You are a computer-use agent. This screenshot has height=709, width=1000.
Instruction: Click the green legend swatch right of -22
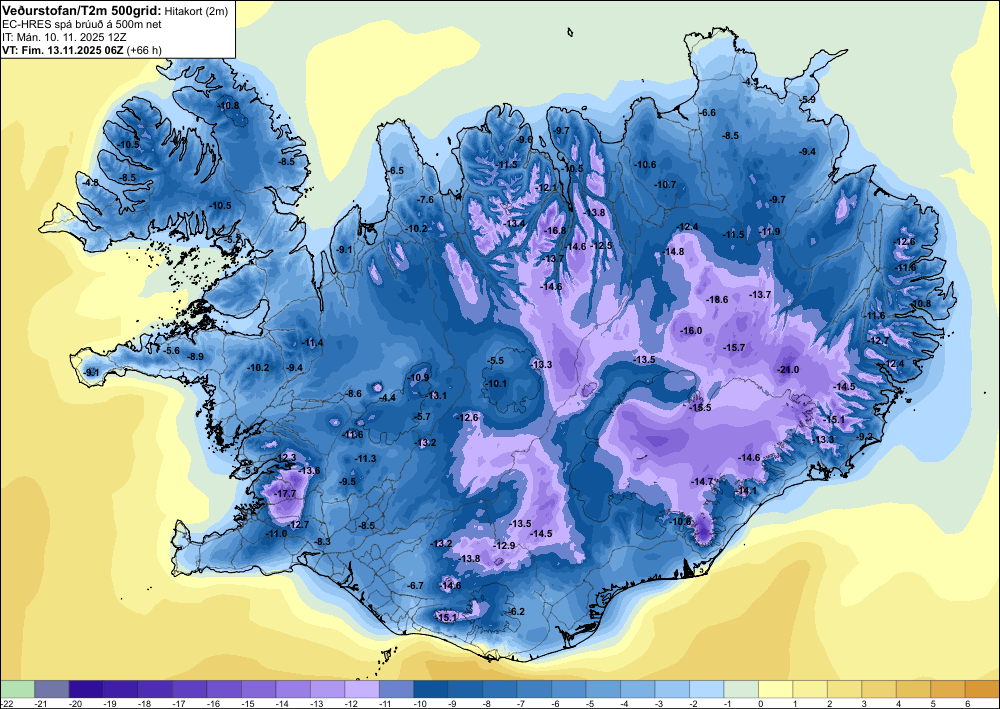point(17,689)
